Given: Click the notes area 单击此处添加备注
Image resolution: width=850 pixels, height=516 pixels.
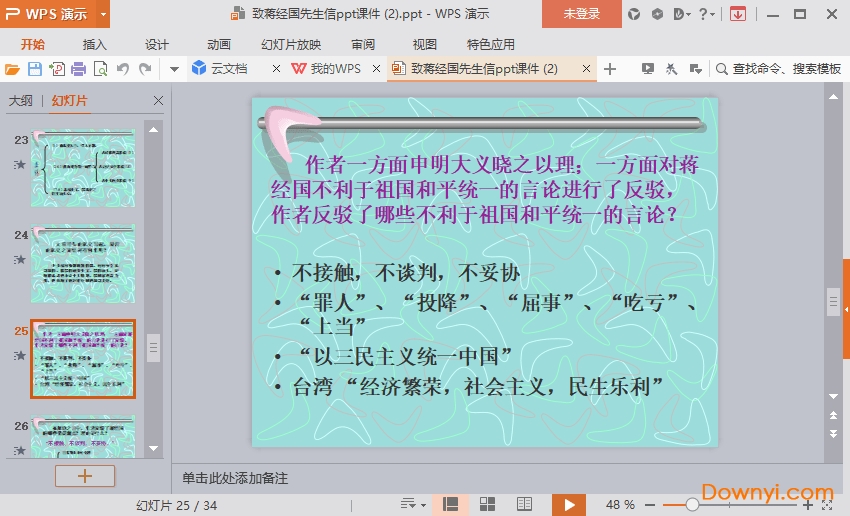Looking at the screenshot, I should tap(235, 478).
